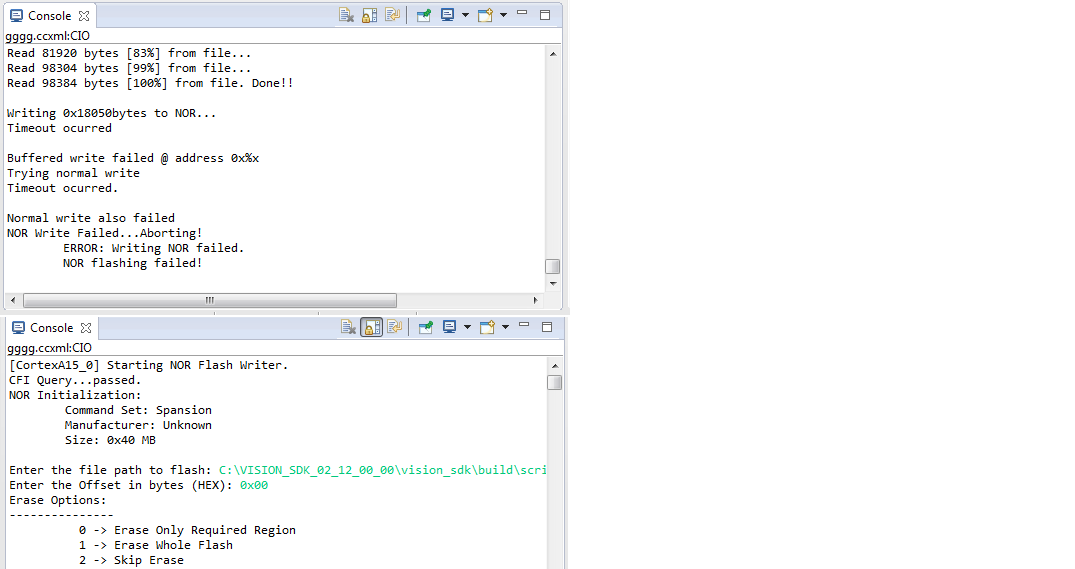Open Display Selected Console dropdown in bottom console
The height and width of the screenshot is (569, 1075).
tap(468, 327)
